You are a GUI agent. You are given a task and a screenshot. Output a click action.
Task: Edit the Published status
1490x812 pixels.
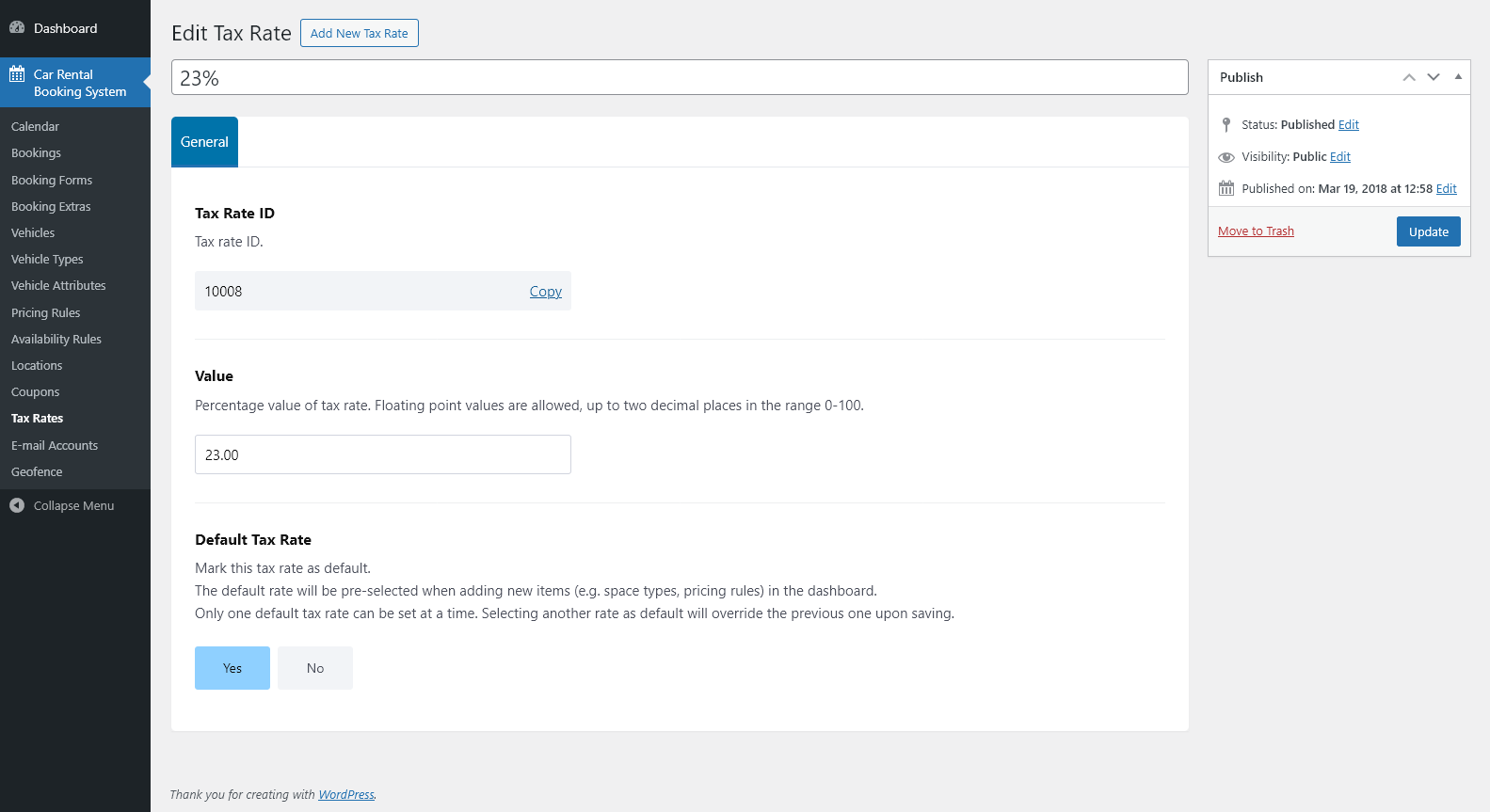[1348, 125]
